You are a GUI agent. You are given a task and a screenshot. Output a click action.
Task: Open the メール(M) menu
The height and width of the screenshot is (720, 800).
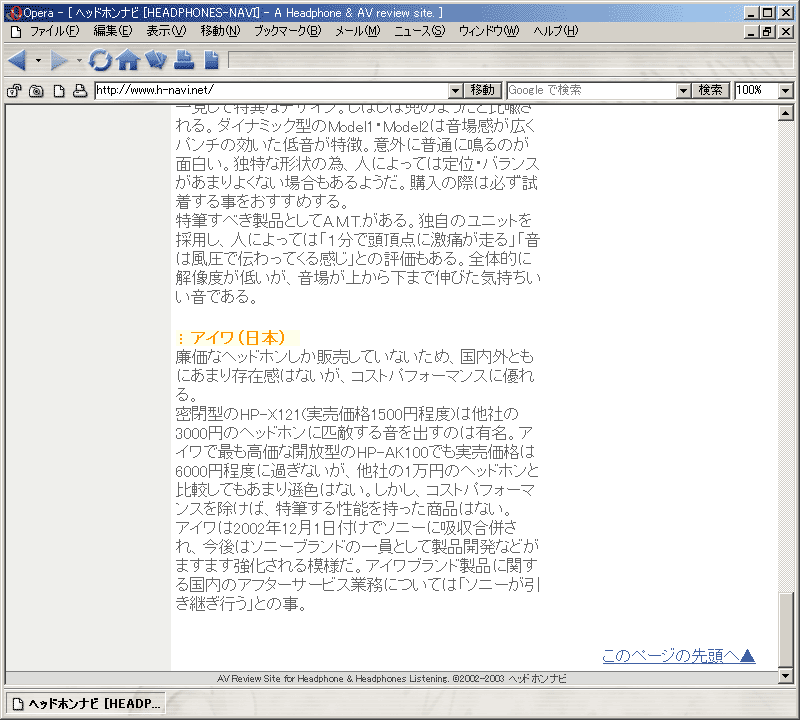coord(358,31)
